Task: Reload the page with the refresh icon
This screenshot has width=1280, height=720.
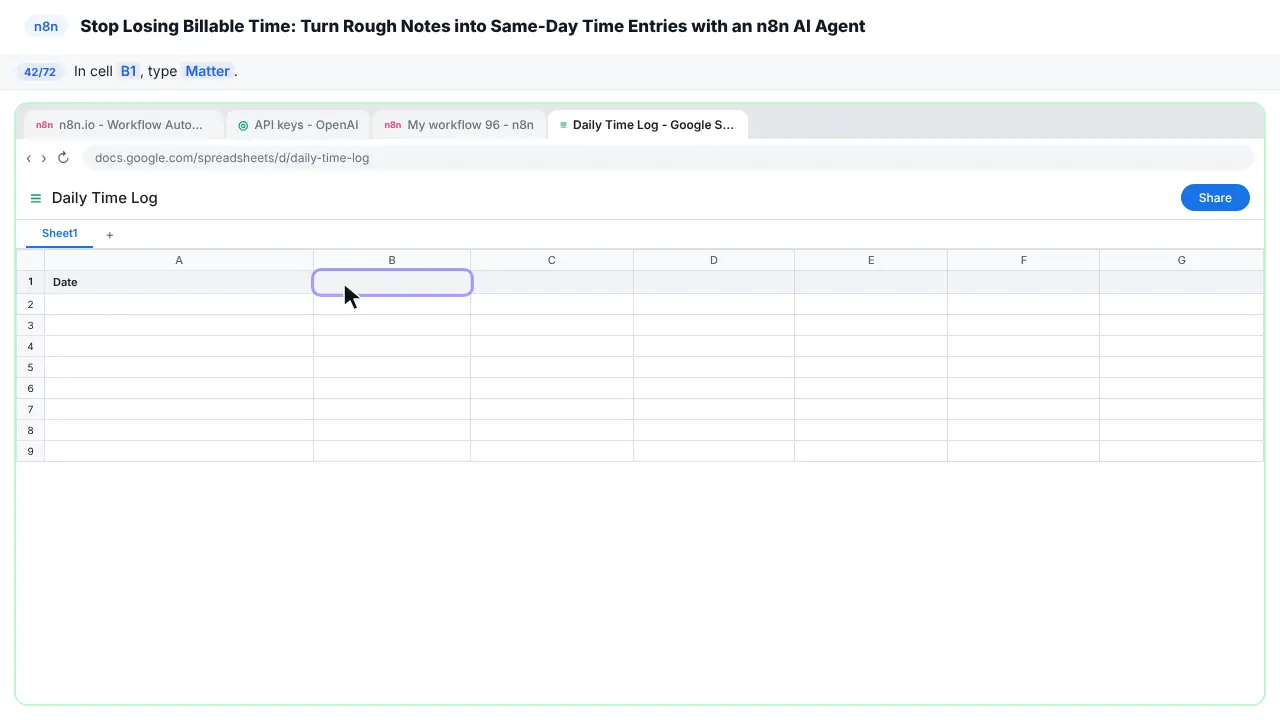Action: point(63,158)
